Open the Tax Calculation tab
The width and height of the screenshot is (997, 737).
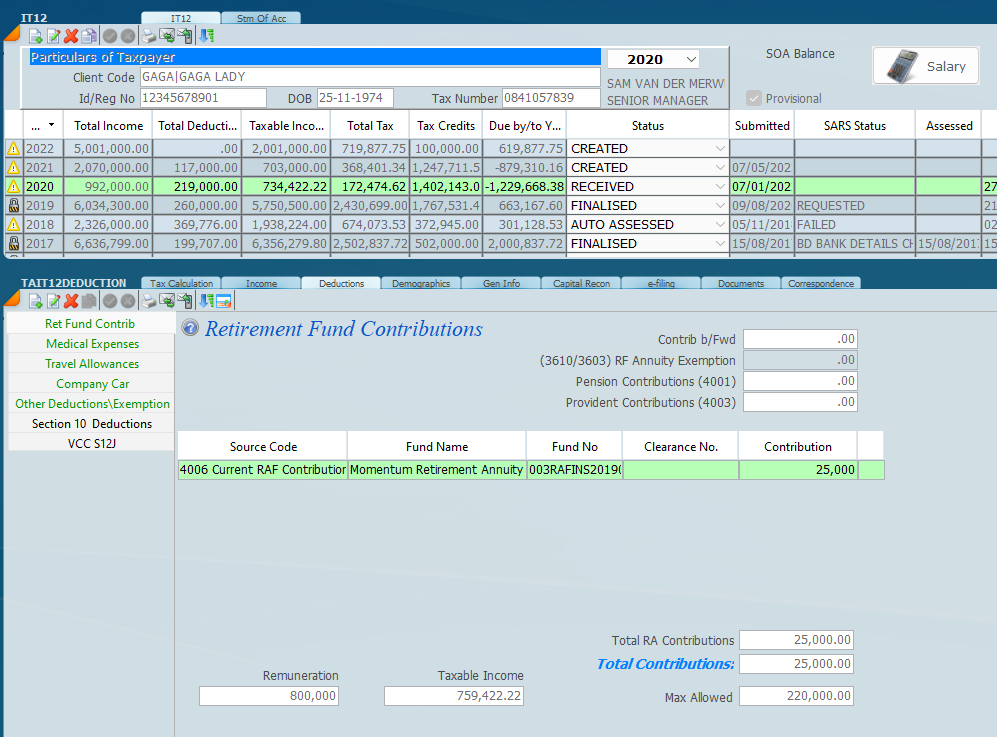coord(181,283)
